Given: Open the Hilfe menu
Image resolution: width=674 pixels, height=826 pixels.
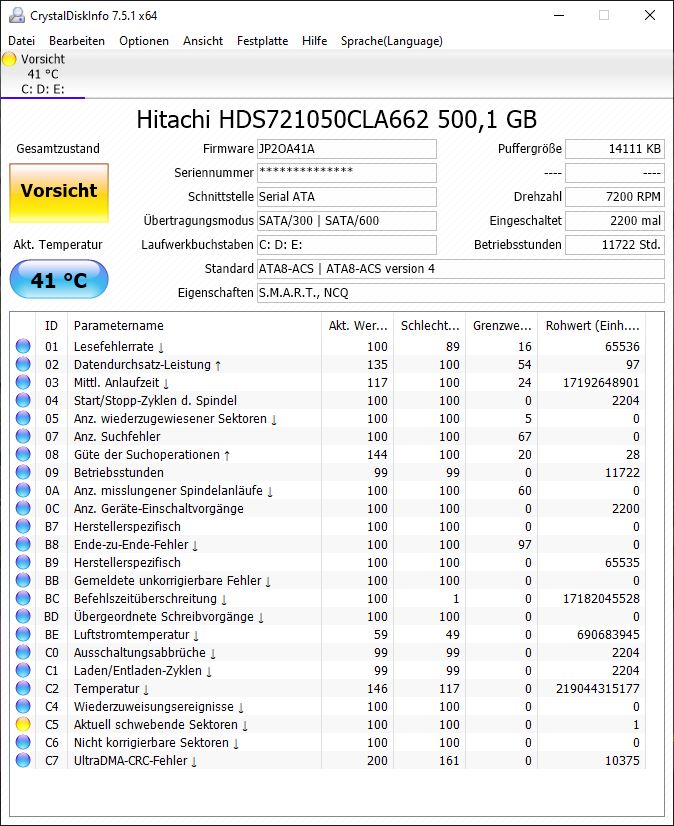Looking at the screenshot, I should pyautogui.click(x=315, y=41).
